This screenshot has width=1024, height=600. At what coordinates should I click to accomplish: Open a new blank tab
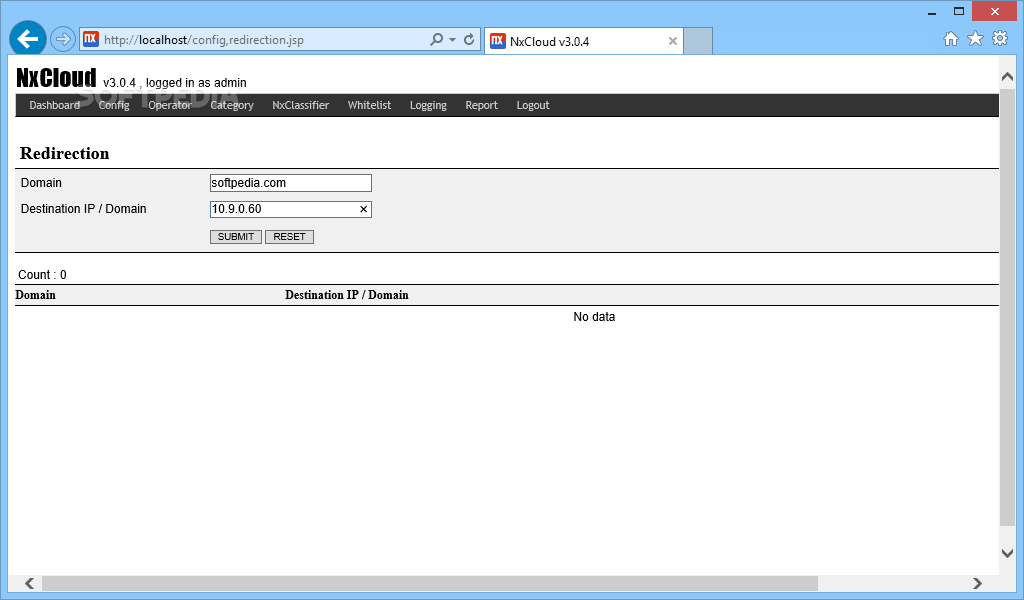pyautogui.click(x=698, y=40)
